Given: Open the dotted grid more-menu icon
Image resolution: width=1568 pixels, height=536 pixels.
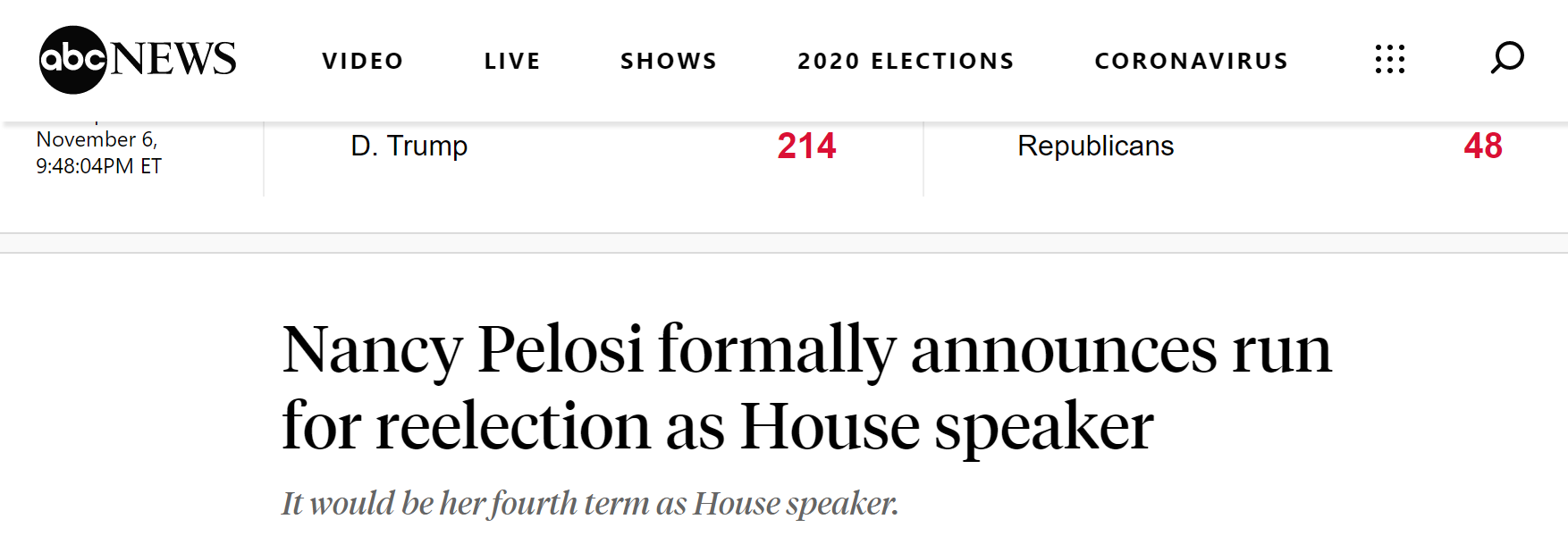Looking at the screenshot, I should pos(1389,59).
